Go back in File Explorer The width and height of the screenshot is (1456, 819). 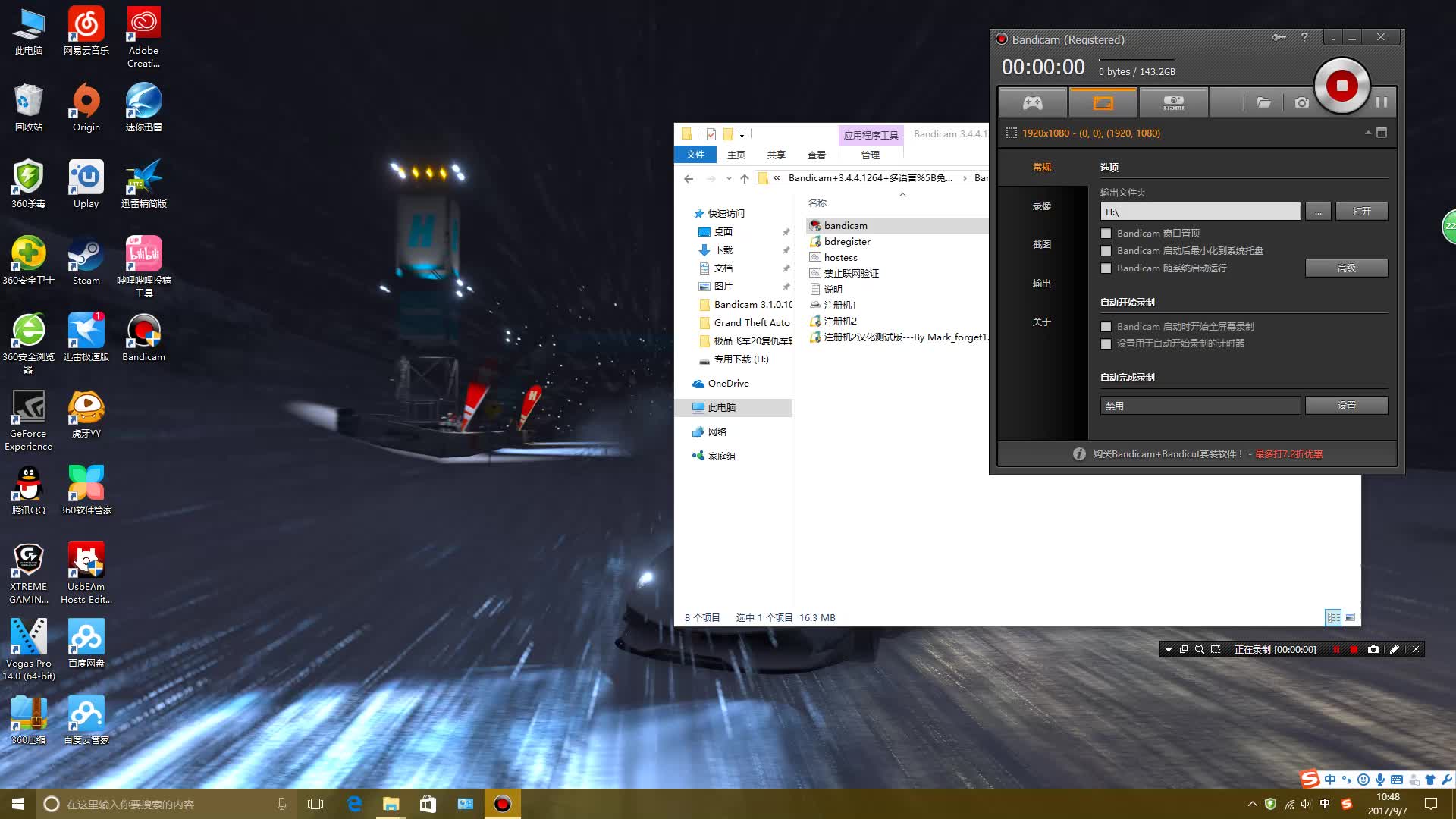[x=689, y=179]
